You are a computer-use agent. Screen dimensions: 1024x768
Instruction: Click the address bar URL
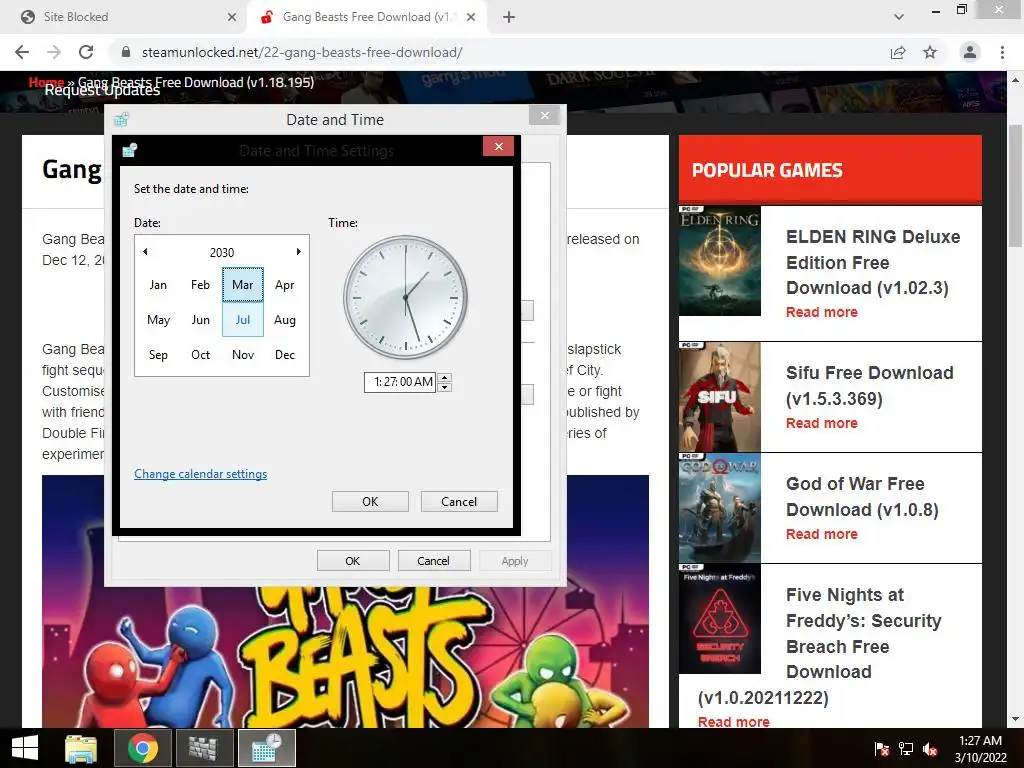coord(302,52)
